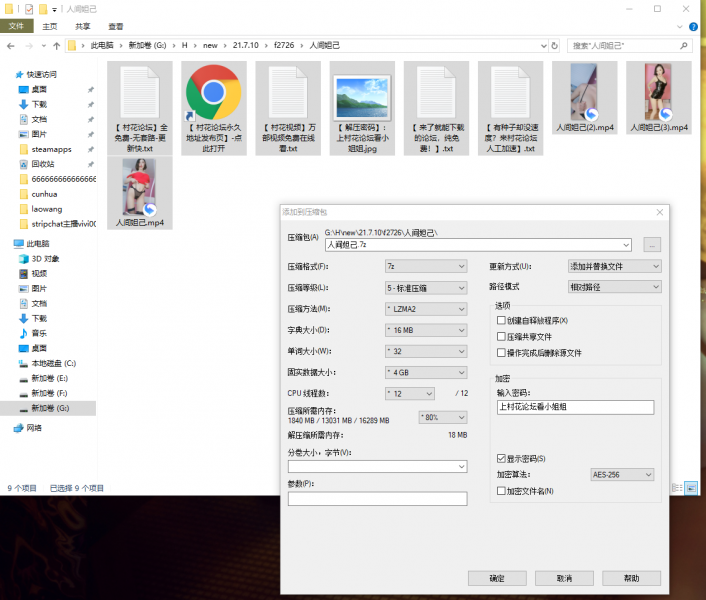Enable 加密文件名 checkbox

click(x=501, y=491)
